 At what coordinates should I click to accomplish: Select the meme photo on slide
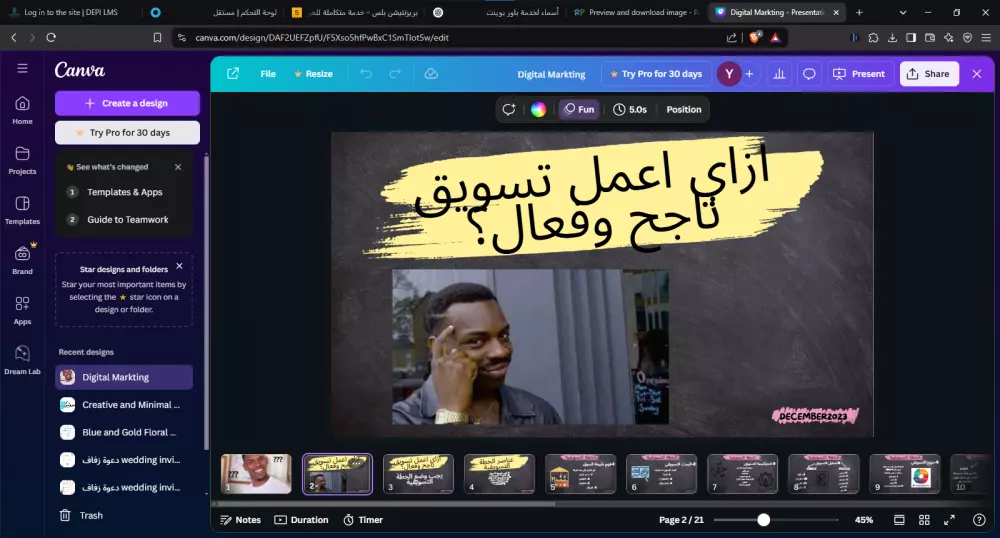click(x=530, y=347)
